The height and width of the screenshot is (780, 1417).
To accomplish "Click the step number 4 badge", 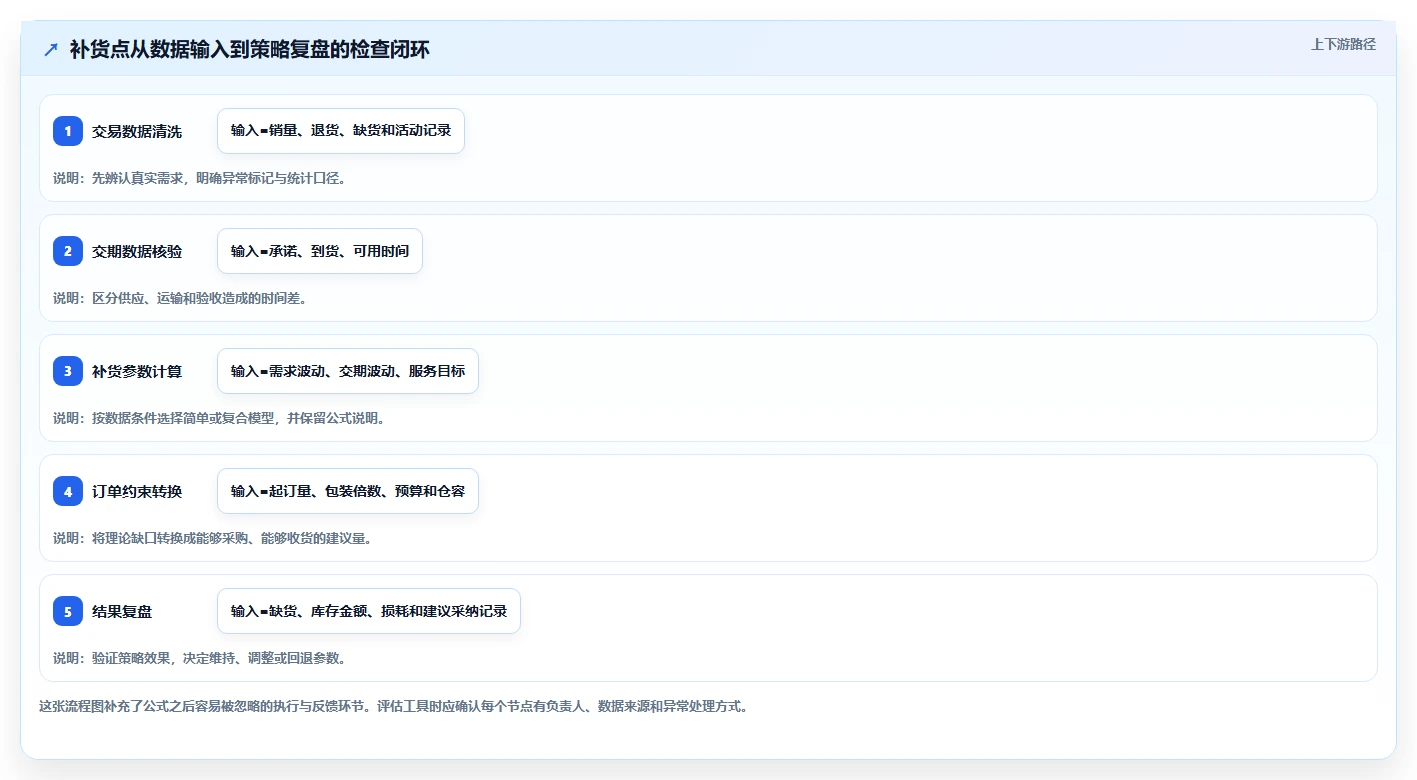I will (x=68, y=491).
